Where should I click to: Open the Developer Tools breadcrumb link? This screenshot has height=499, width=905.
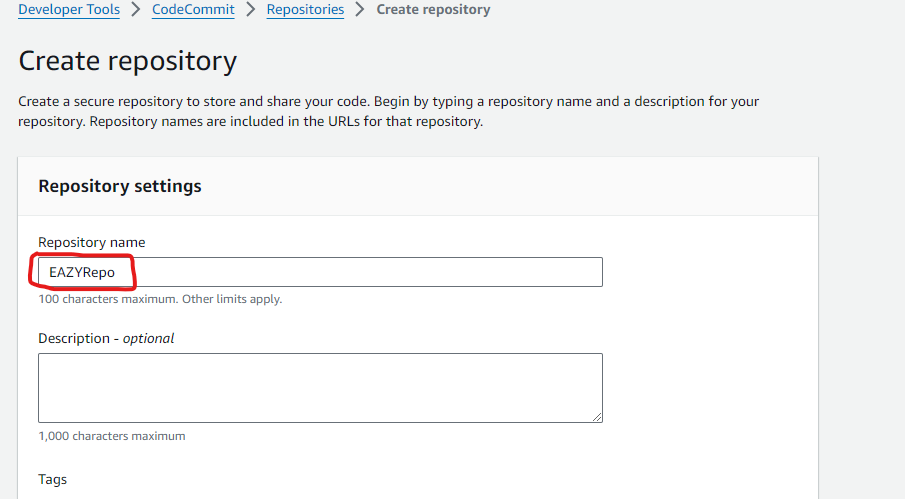[x=69, y=10]
